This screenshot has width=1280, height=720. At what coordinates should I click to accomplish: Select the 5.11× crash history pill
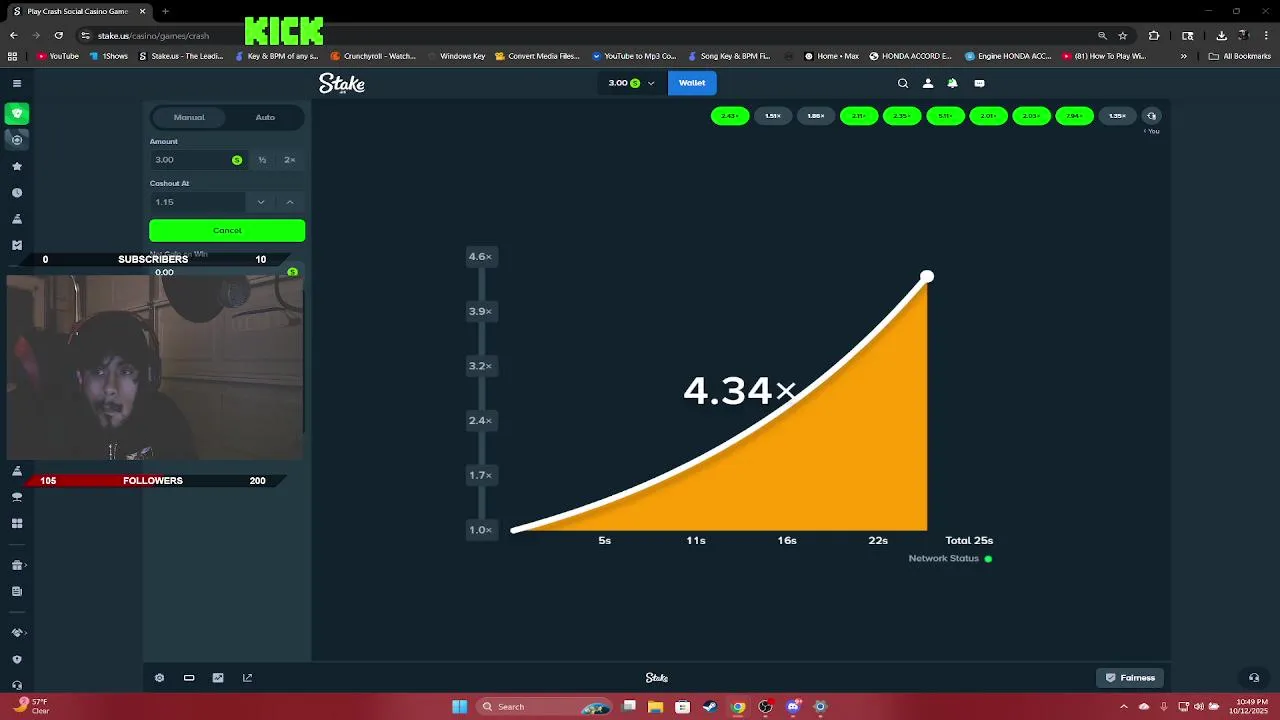(945, 116)
